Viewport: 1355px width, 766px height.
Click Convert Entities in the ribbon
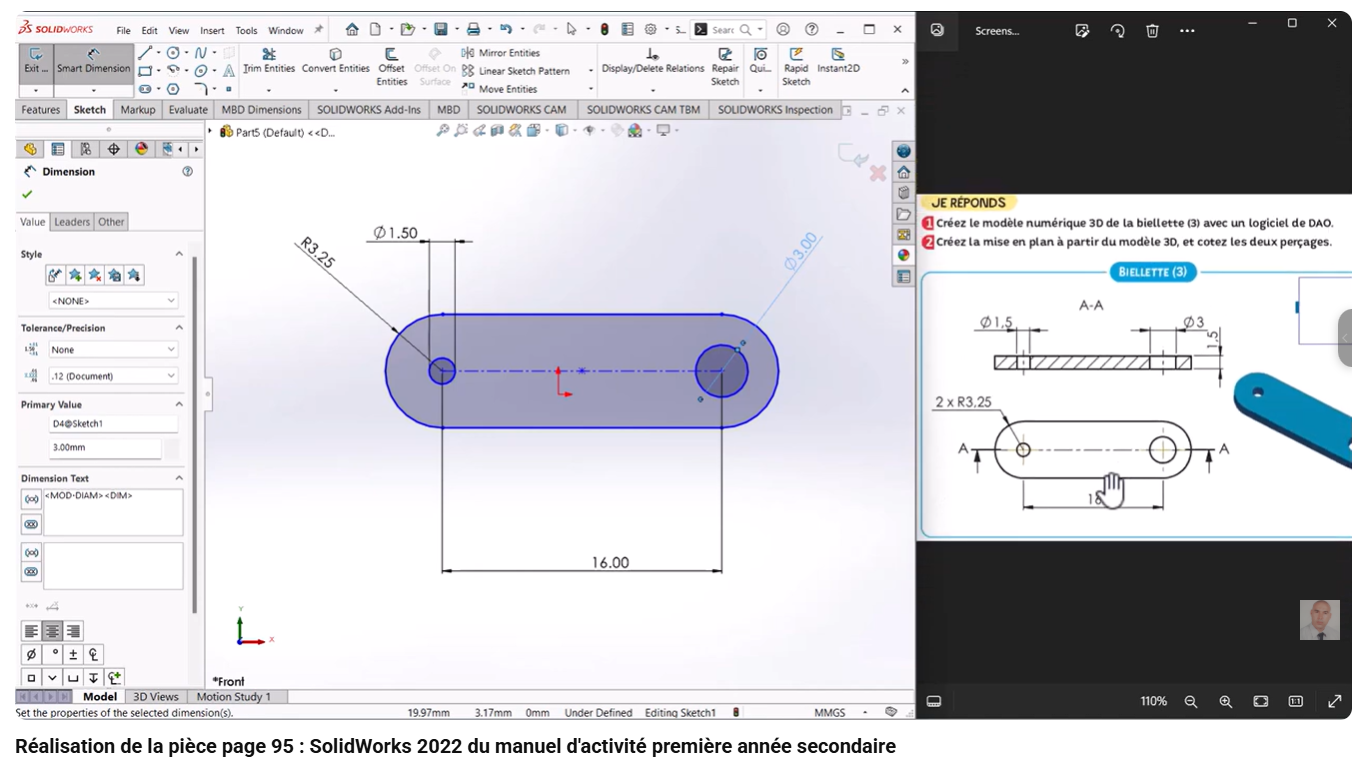(336, 61)
